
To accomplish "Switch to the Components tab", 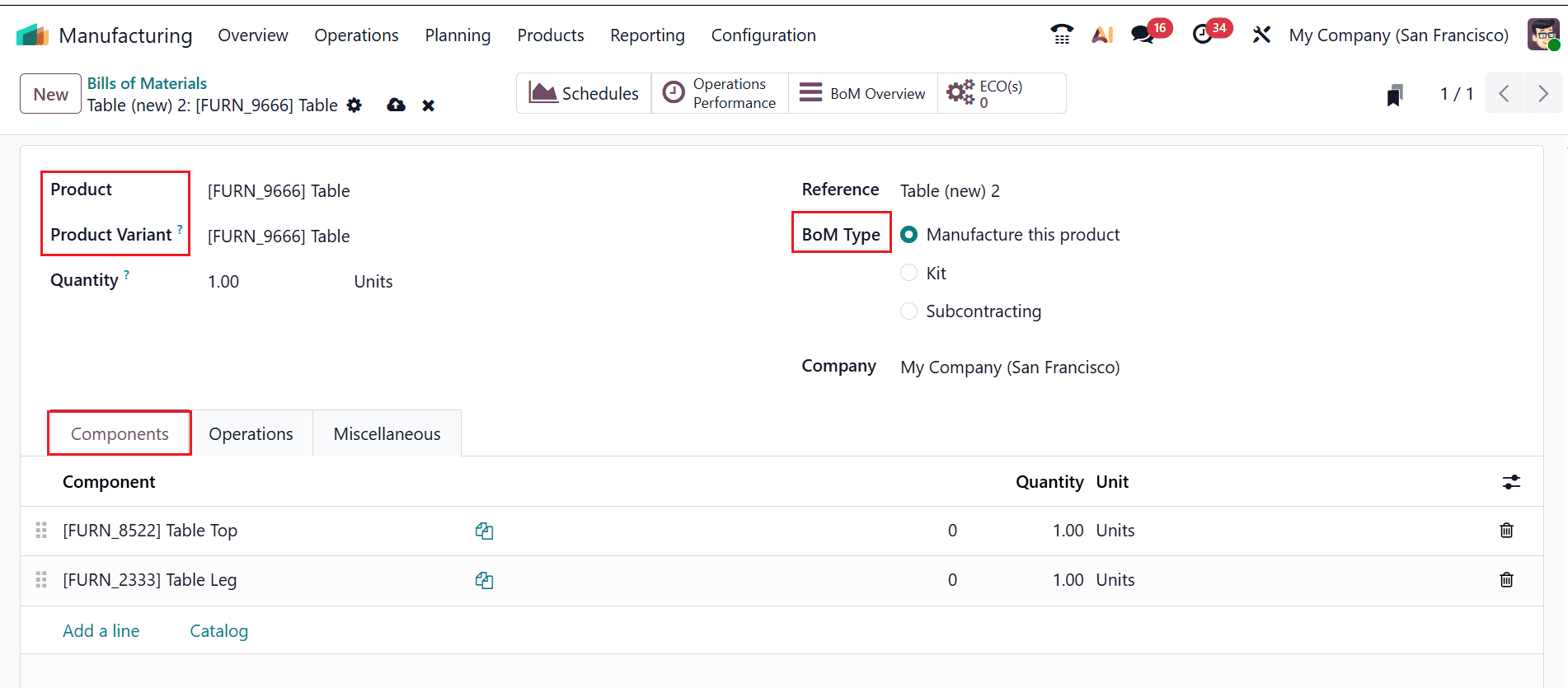I will point(120,433).
